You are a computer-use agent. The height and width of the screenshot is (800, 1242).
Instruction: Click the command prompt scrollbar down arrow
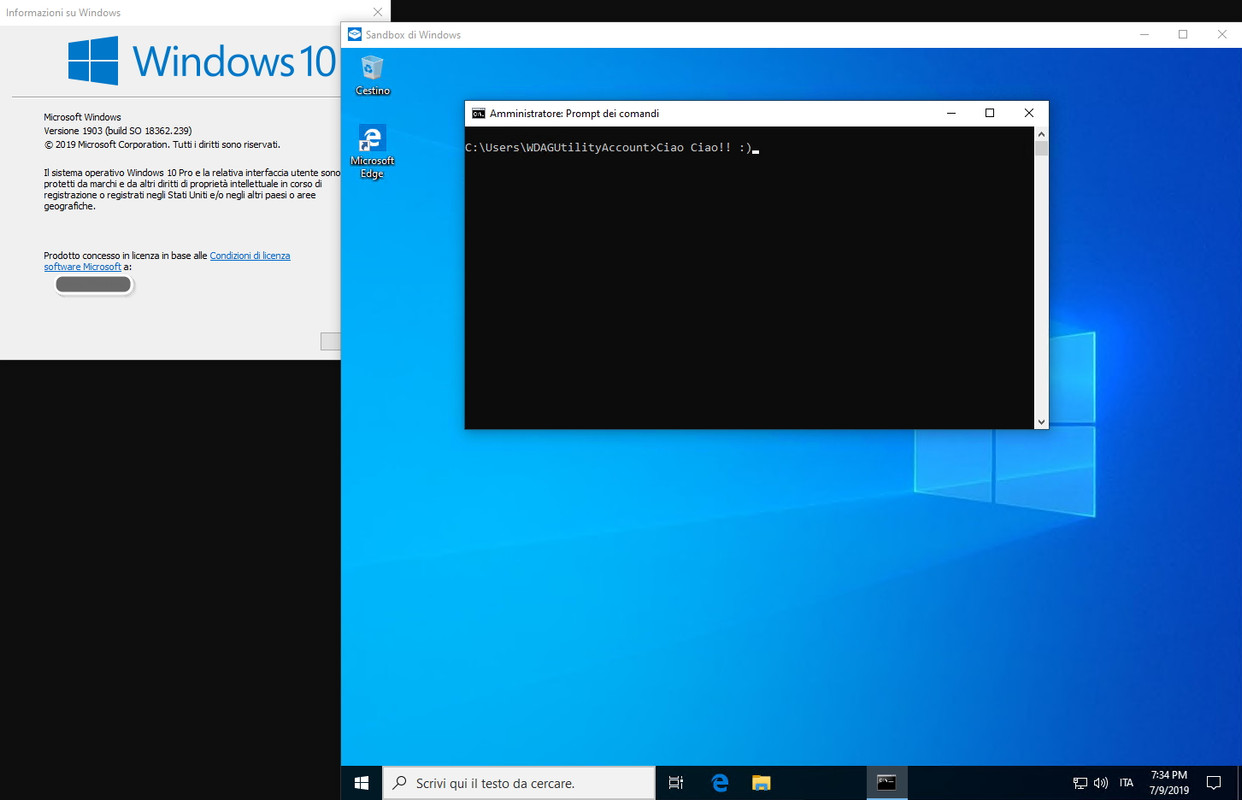(1041, 422)
